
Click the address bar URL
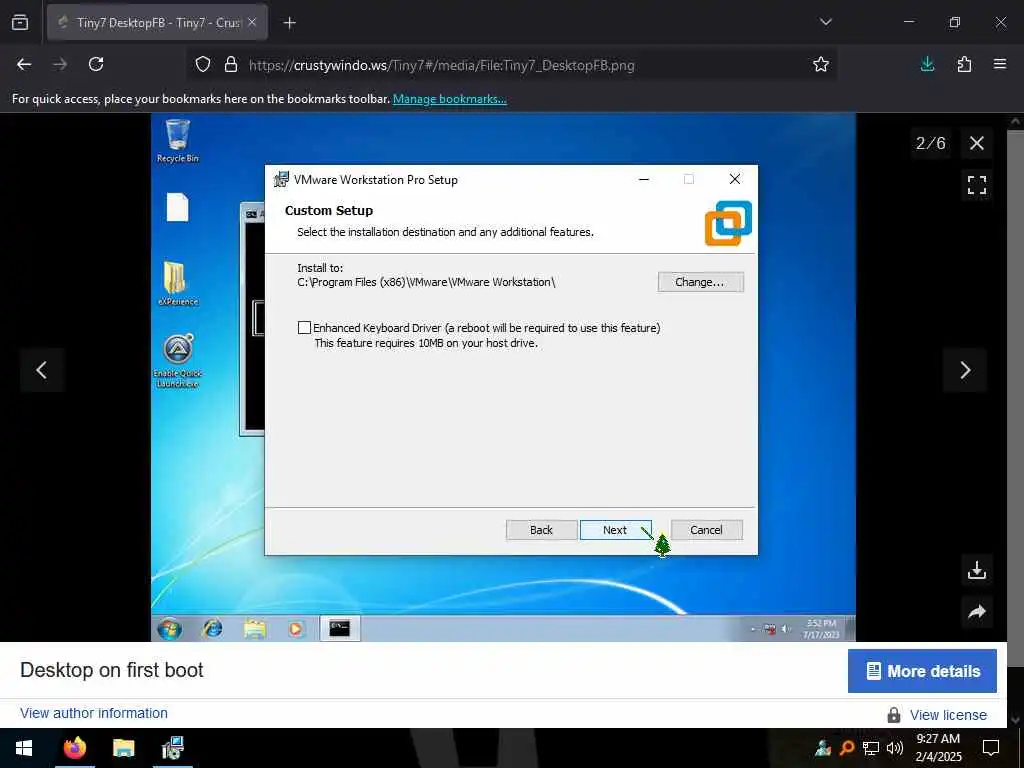point(441,65)
